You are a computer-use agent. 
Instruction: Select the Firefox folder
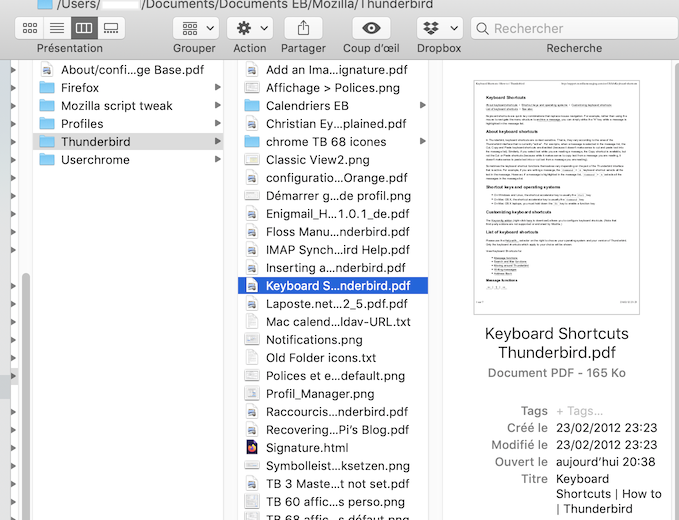click(128, 88)
